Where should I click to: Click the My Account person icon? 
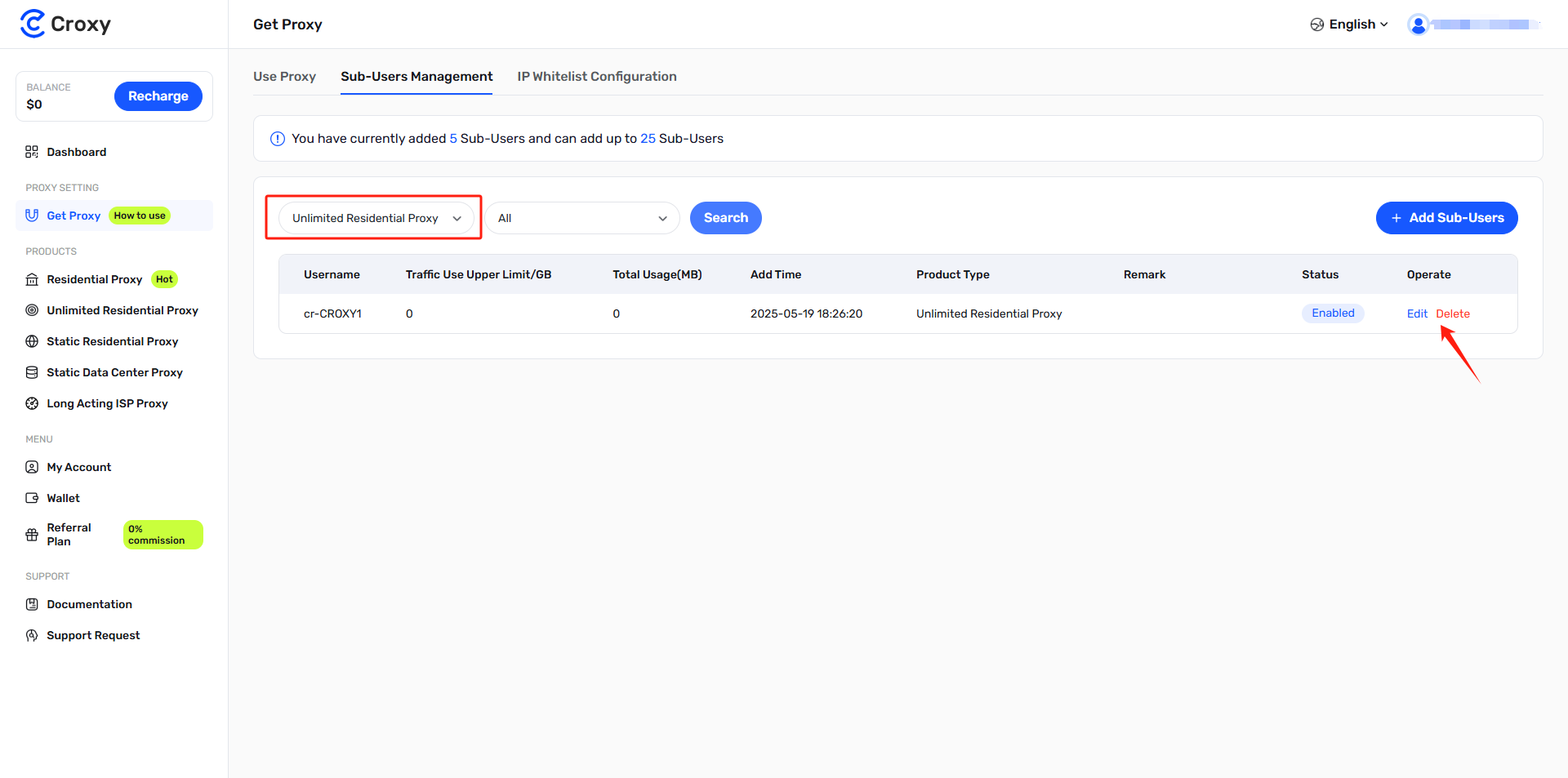(32, 467)
